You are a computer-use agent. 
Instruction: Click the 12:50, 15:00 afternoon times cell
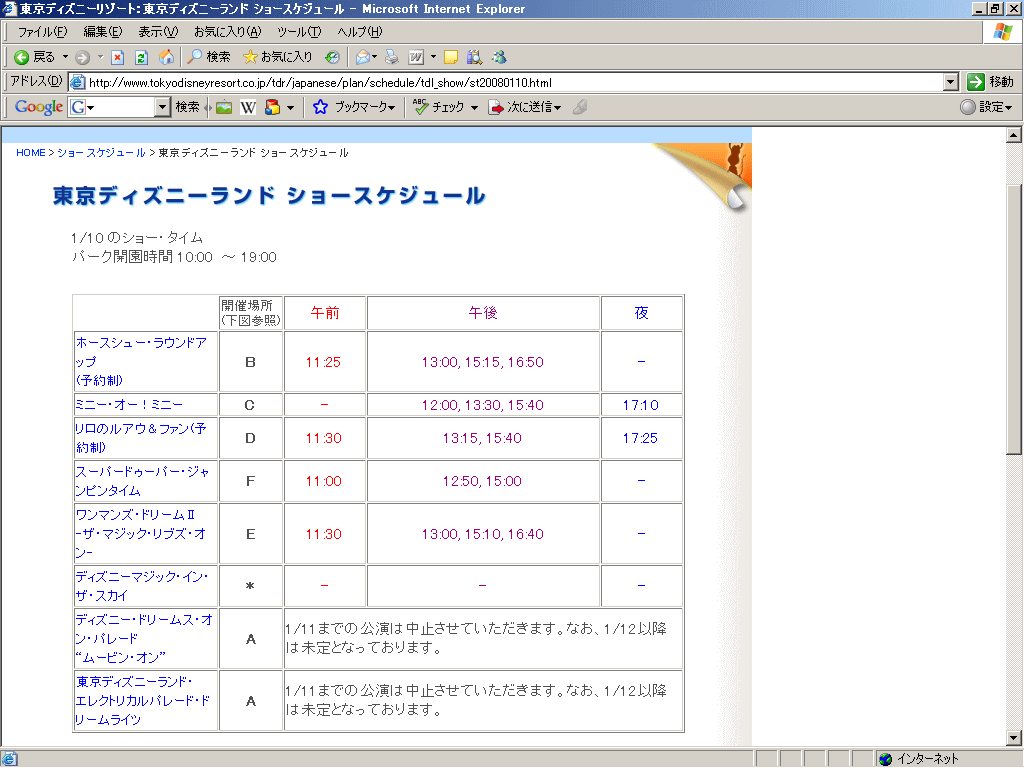click(482, 481)
